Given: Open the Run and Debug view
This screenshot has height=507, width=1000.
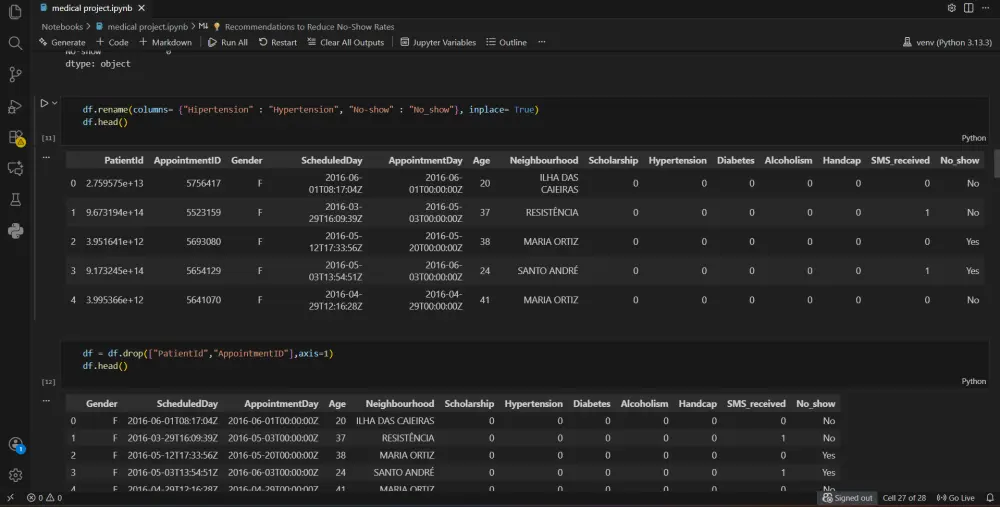Looking at the screenshot, I should pos(15,106).
